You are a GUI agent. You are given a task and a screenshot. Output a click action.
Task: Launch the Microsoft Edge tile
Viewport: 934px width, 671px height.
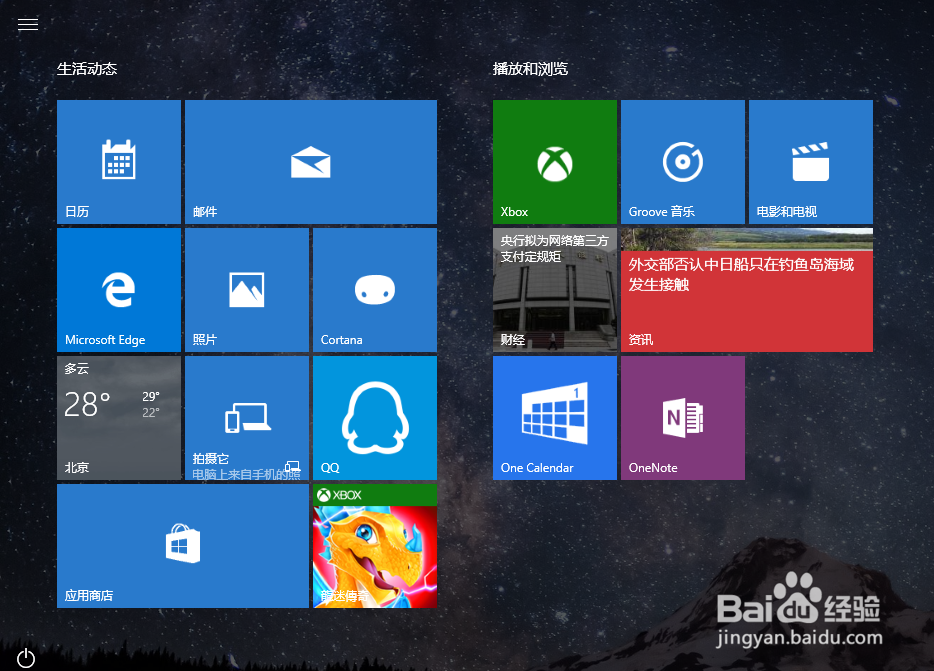pos(119,290)
